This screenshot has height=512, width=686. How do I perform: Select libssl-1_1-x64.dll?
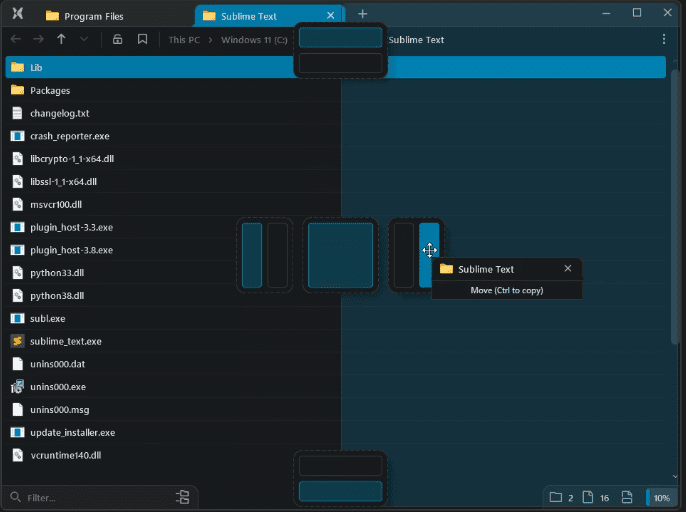336,181
